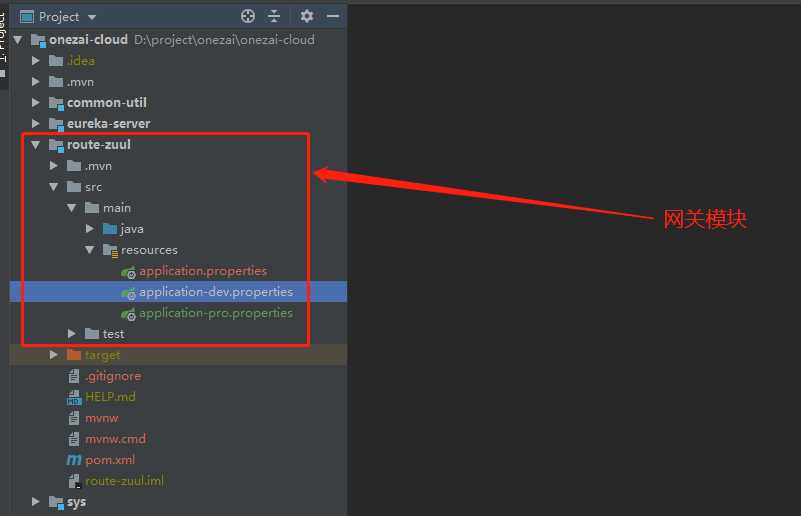Click the locate/scroll-from-source target icon
Image resolution: width=801 pixels, height=516 pixels.
tap(248, 16)
